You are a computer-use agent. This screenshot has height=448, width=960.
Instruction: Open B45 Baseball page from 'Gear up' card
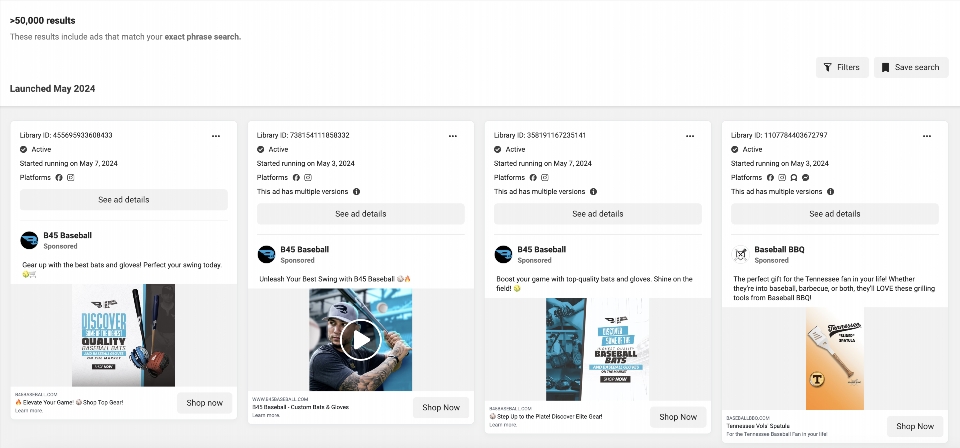click(67, 235)
